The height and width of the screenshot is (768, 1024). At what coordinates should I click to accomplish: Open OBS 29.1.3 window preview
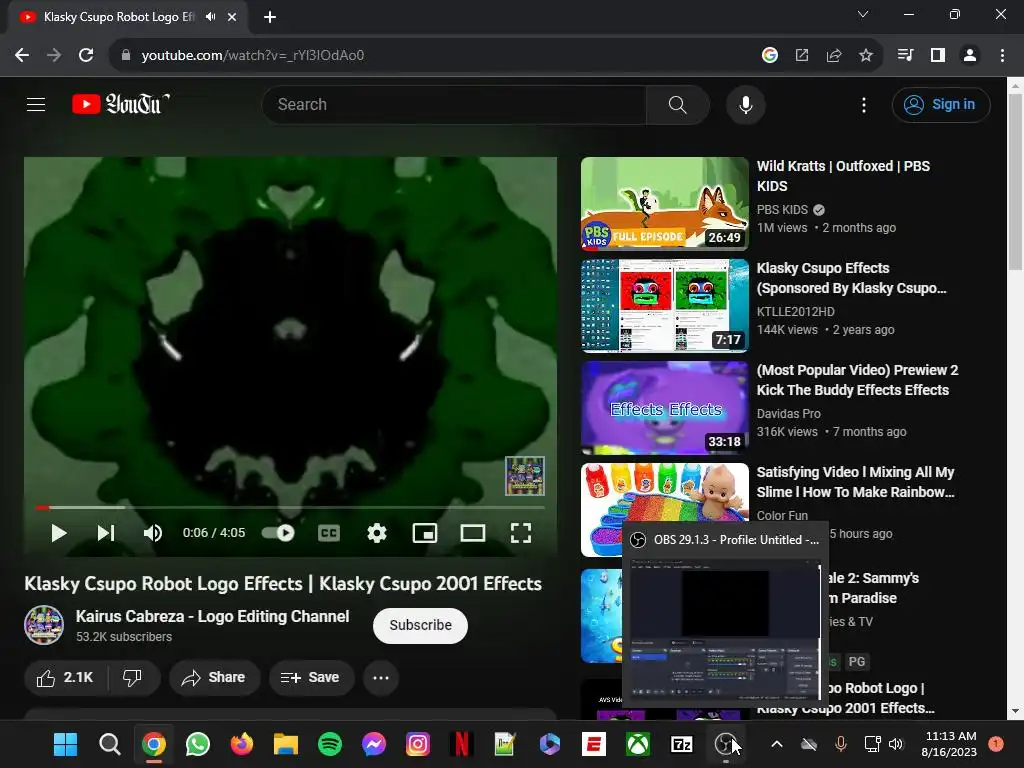click(x=724, y=614)
